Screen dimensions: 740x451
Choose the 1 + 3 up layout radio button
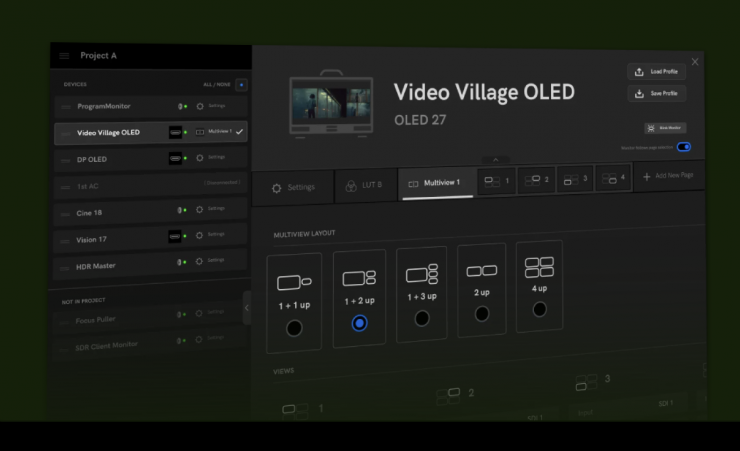(x=422, y=318)
